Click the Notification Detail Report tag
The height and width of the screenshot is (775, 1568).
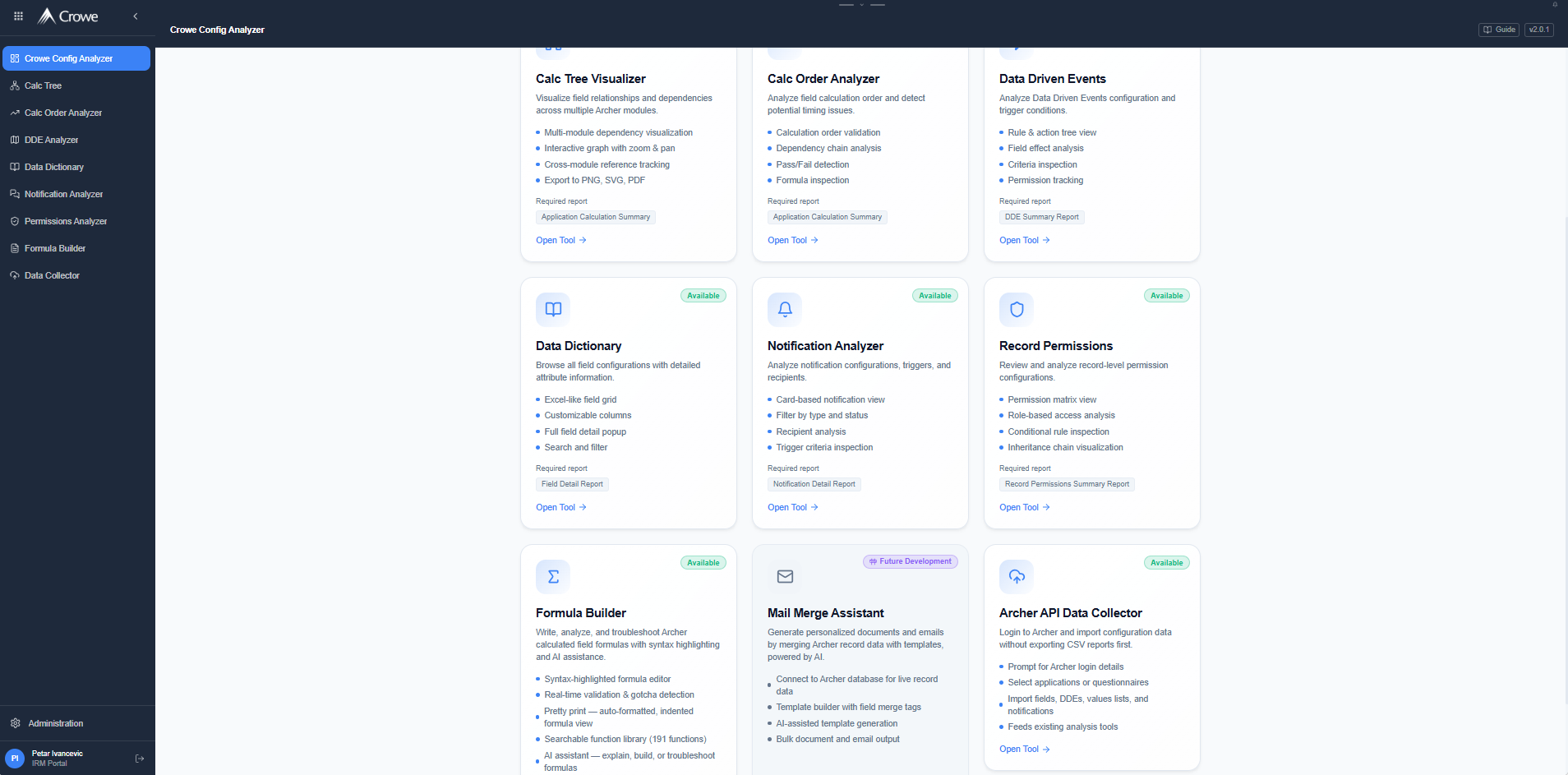pyautogui.click(x=814, y=484)
